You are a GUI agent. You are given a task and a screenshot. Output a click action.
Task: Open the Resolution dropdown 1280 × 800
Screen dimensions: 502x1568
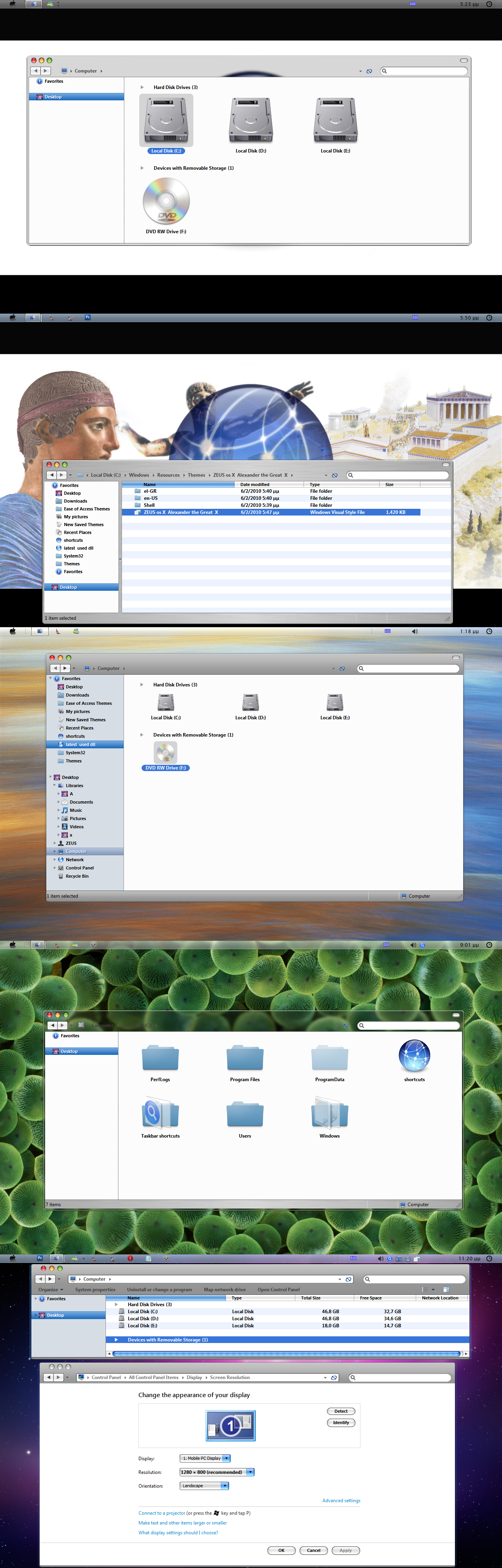click(x=217, y=1472)
